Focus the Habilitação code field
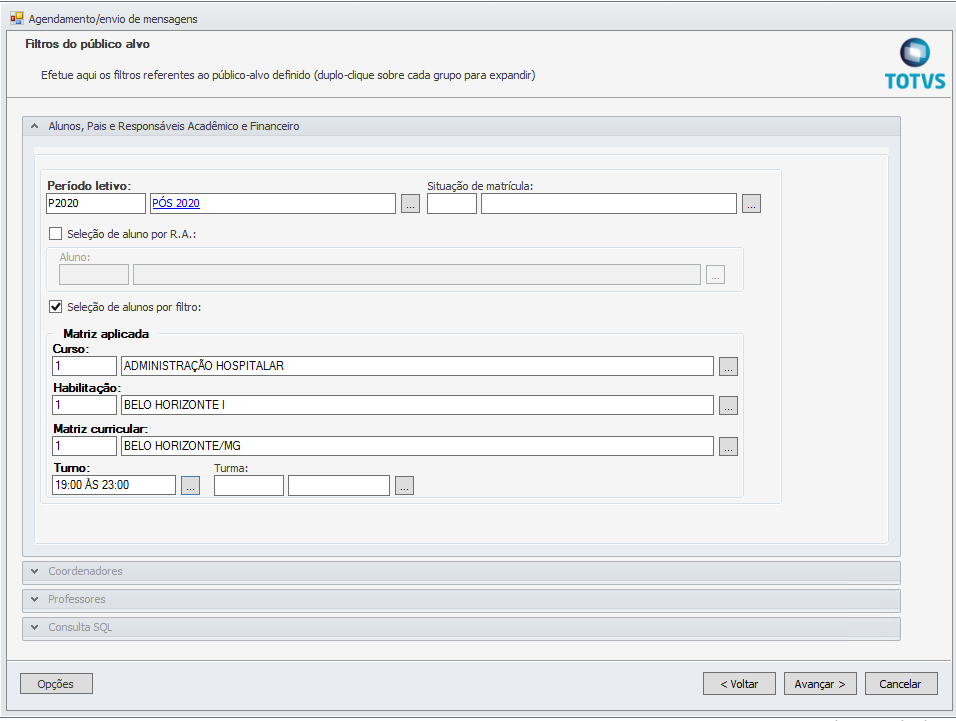This screenshot has width=956, height=721. (x=84, y=405)
